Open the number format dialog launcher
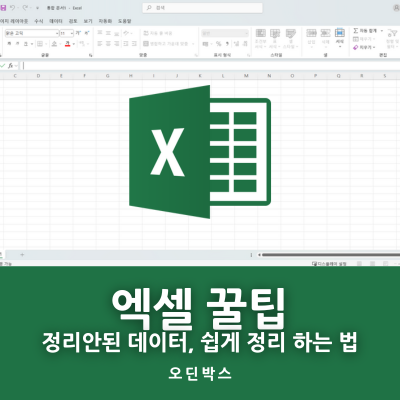 point(249,55)
